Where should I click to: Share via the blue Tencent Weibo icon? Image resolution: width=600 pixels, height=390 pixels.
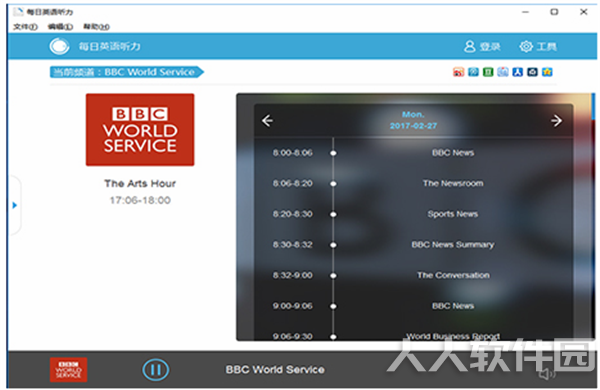point(473,72)
